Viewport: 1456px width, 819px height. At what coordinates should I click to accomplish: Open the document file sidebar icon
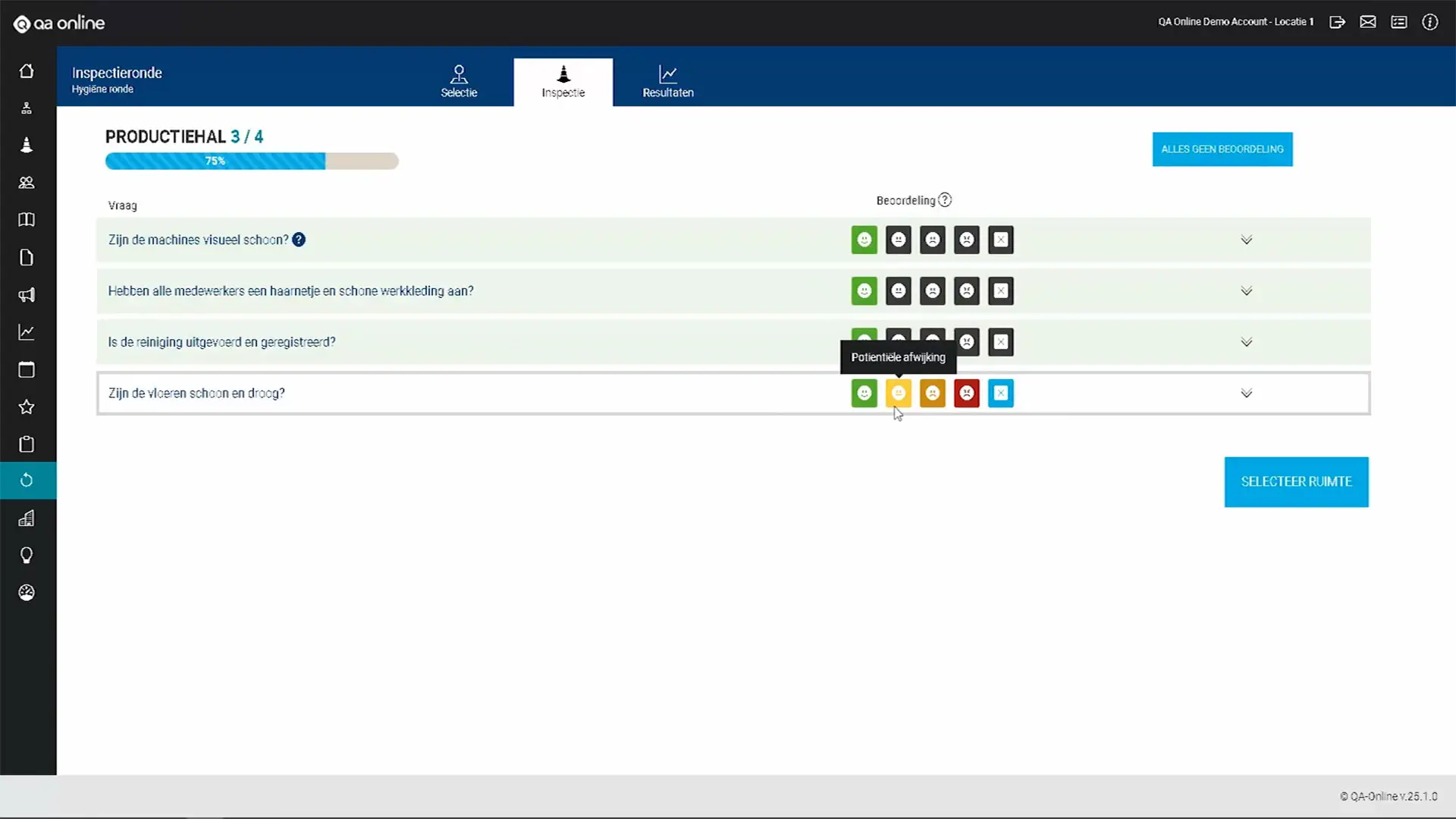[27, 257]
